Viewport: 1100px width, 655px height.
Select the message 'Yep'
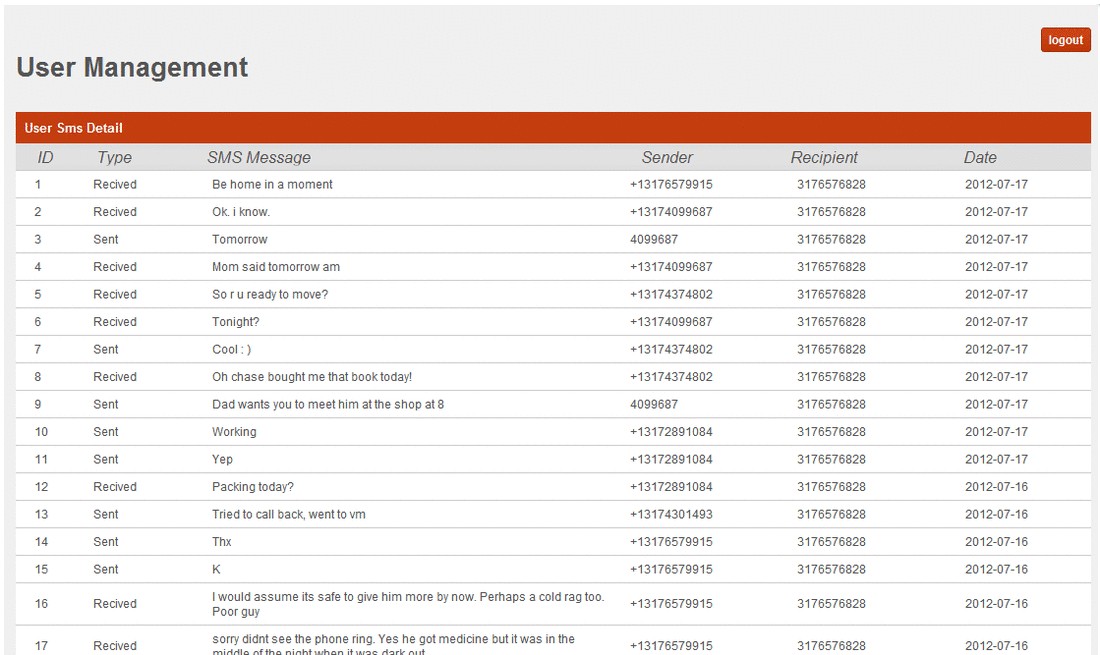222,459
